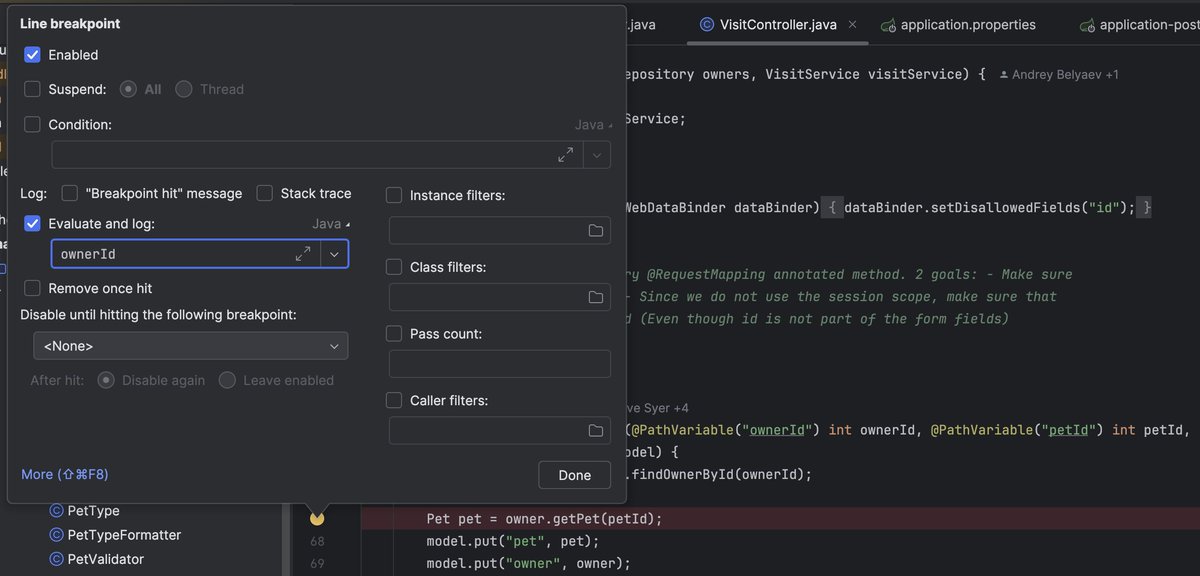Enable Pass count checkbox
1200x576 pixels.
coord(394,333)
